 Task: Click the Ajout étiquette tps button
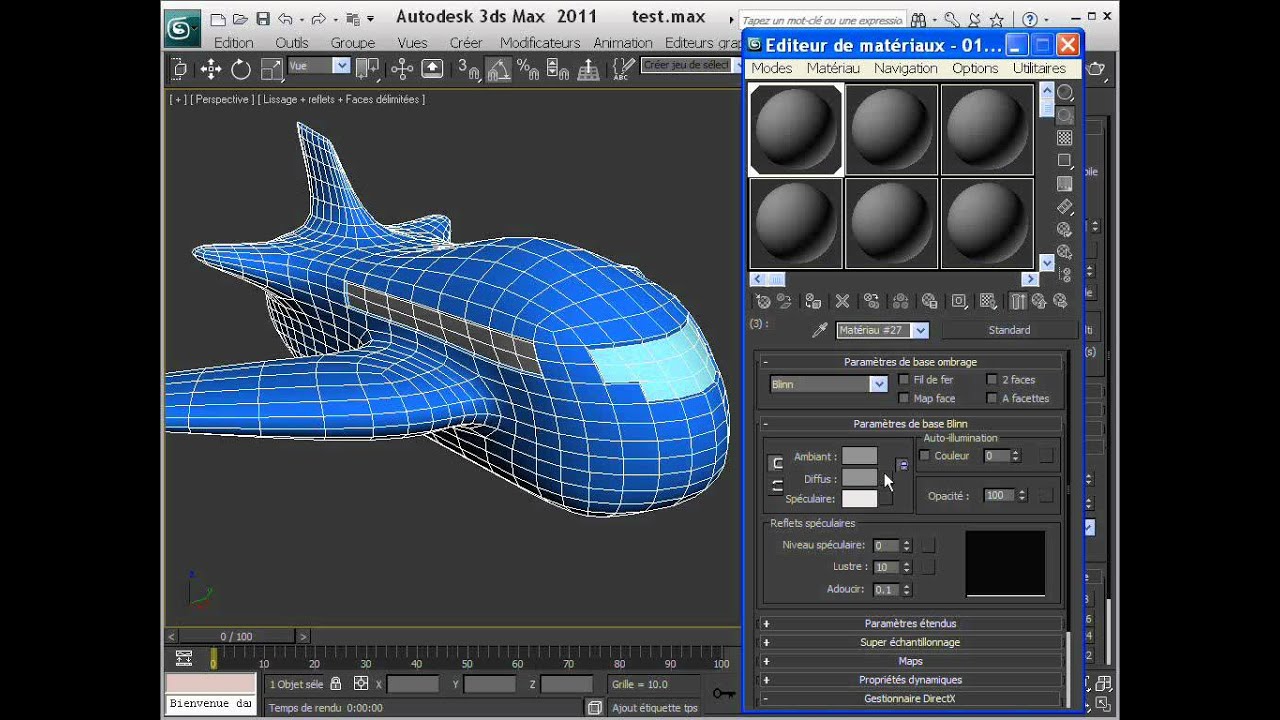coord(654,707)
